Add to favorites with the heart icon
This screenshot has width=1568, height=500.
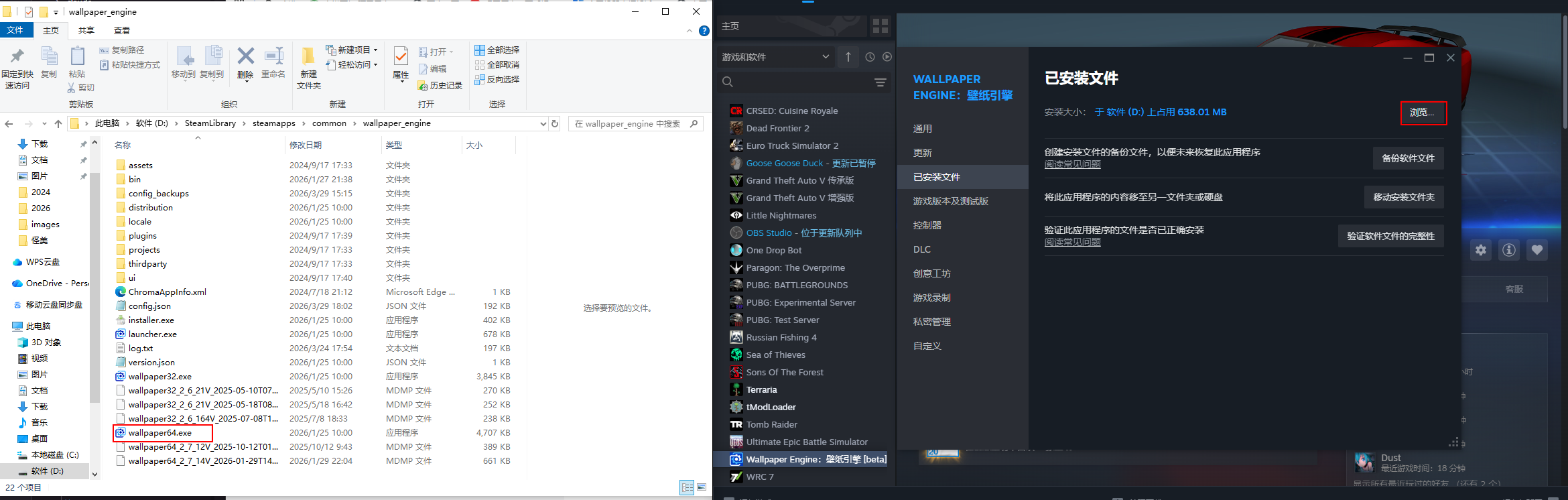pos(1537,250)
